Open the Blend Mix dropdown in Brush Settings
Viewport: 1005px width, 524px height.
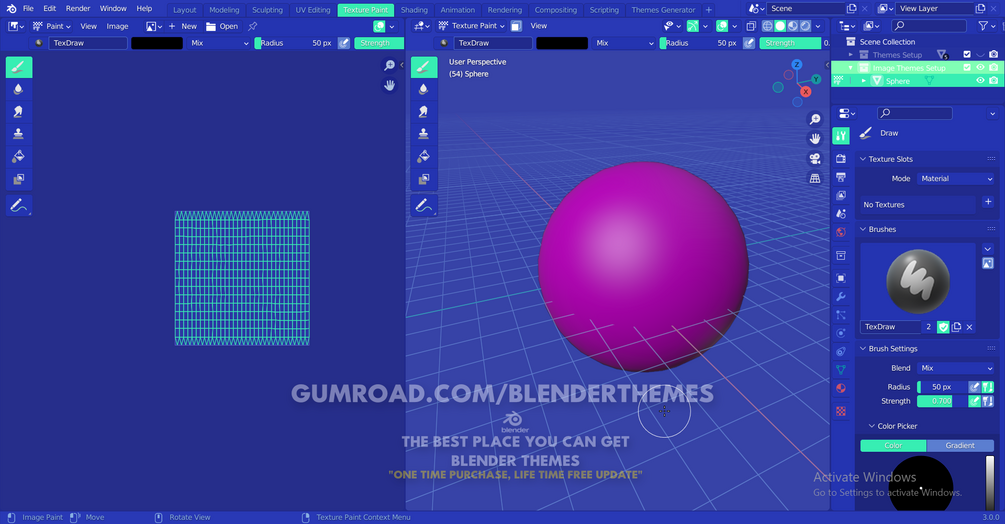coord(956,368)
